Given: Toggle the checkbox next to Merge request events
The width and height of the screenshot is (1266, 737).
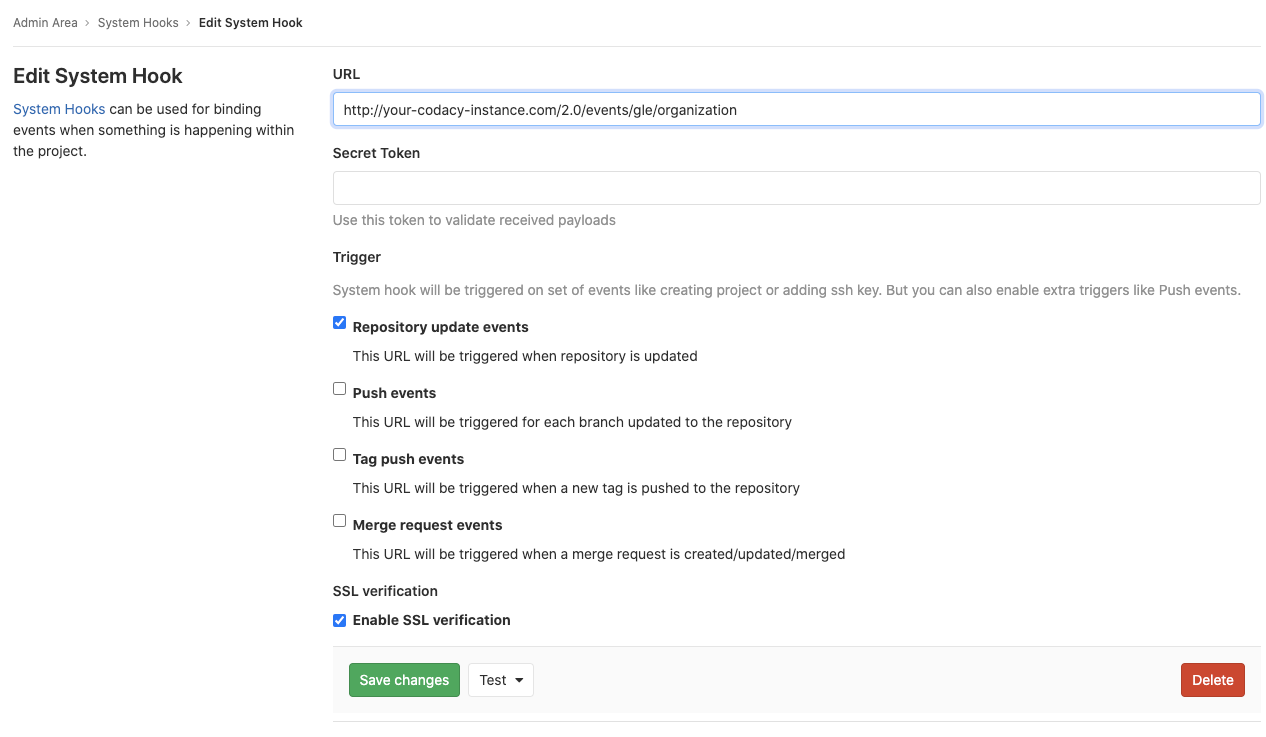Looking at the screenshot, I should point(339,520).
